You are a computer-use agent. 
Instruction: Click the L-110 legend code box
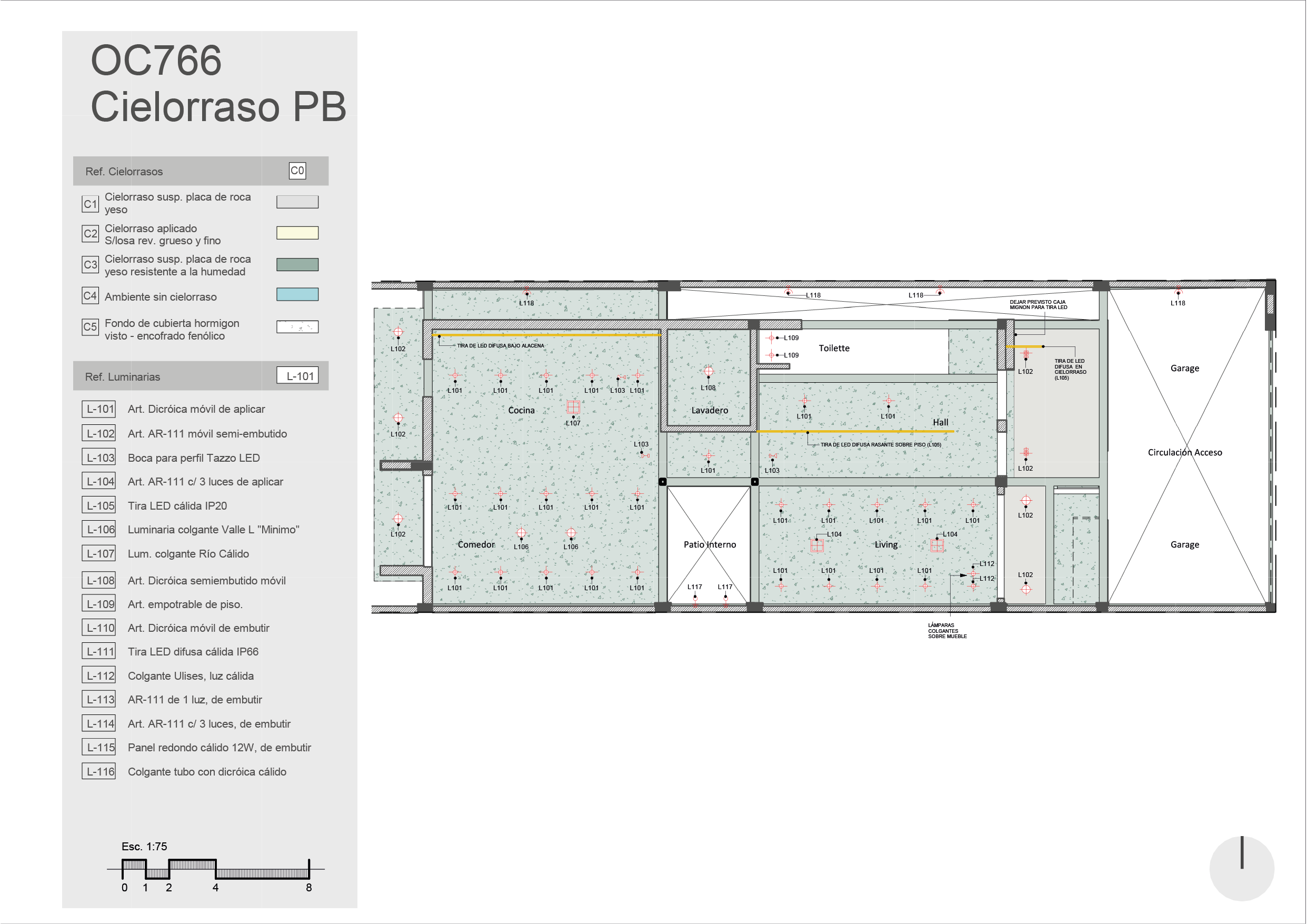(x=99, y=628)
